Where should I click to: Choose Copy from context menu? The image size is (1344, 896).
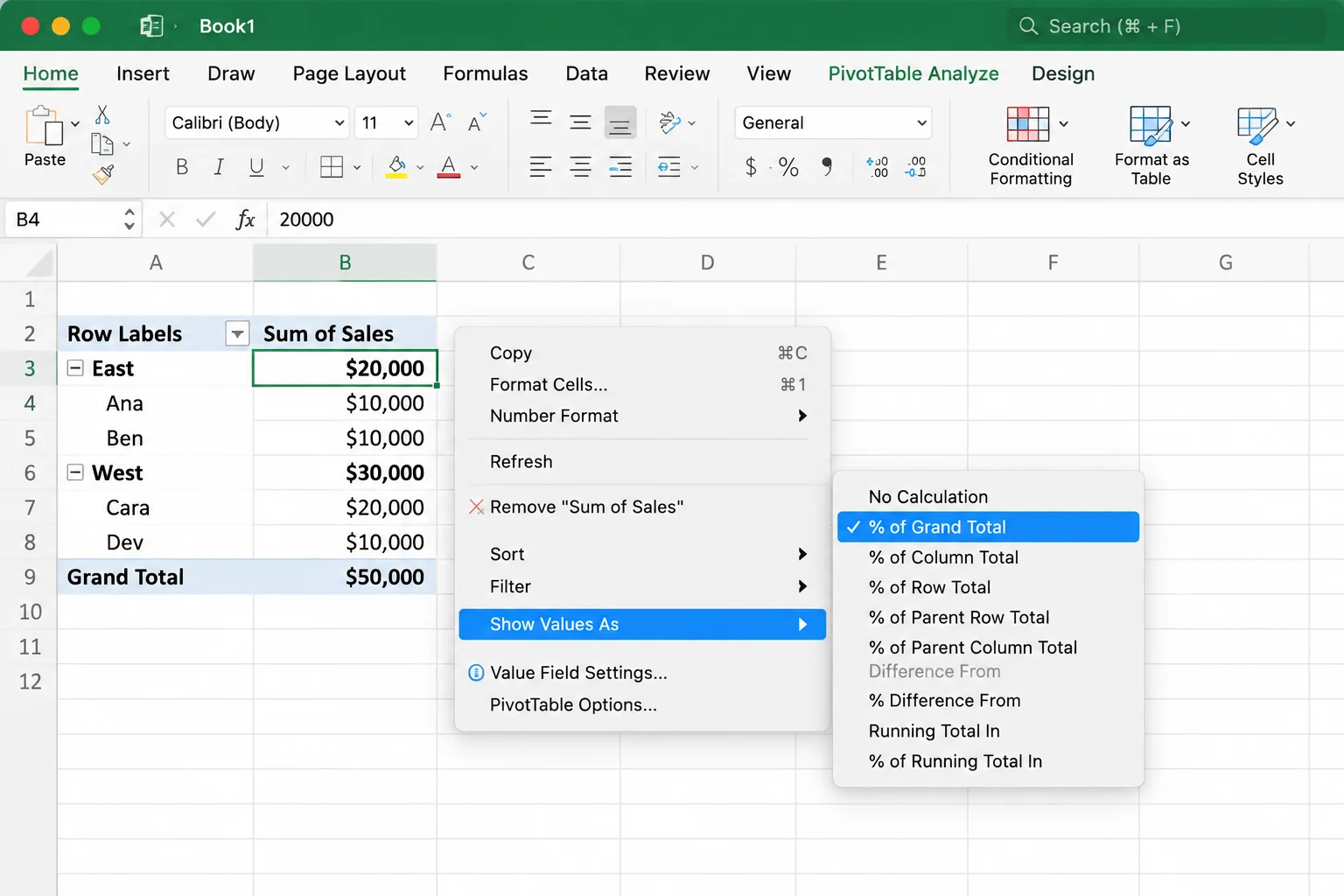click(641, 353)
